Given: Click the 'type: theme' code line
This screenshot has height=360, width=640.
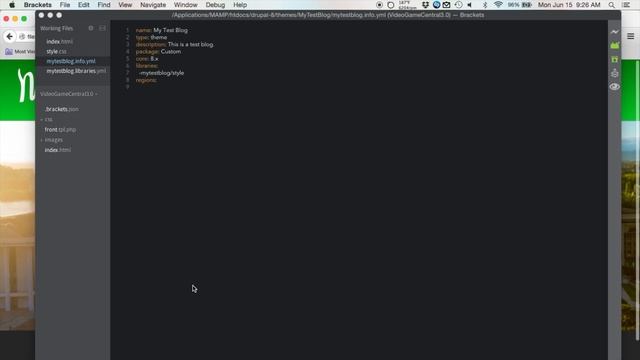Looking at the screenshot, I should pos(151,37).
